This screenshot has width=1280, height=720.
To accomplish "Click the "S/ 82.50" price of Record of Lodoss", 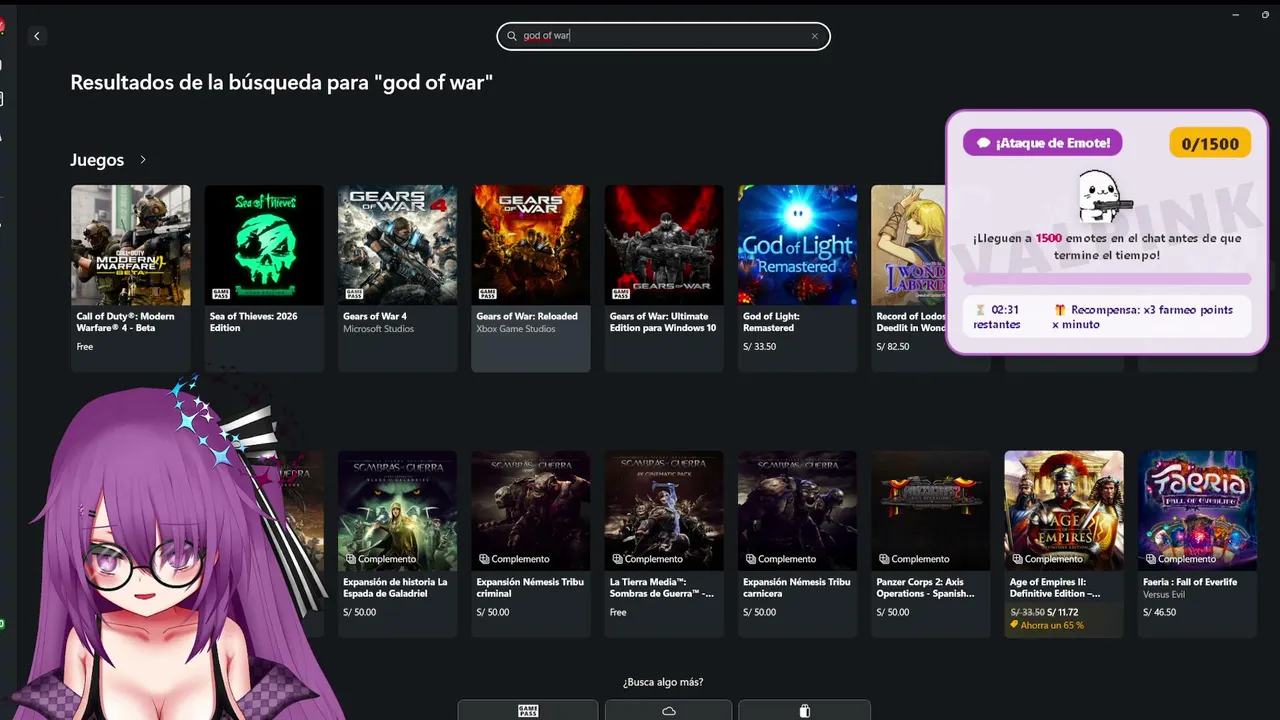I will 893,347.
